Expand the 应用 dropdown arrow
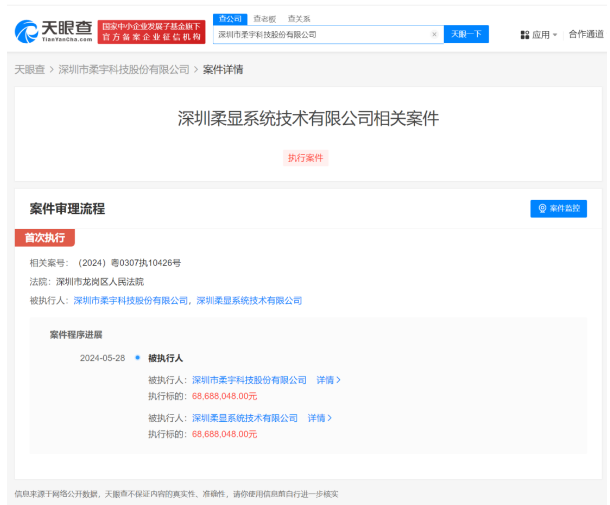This screenshot has height=505, width=610. coord(555,35)
